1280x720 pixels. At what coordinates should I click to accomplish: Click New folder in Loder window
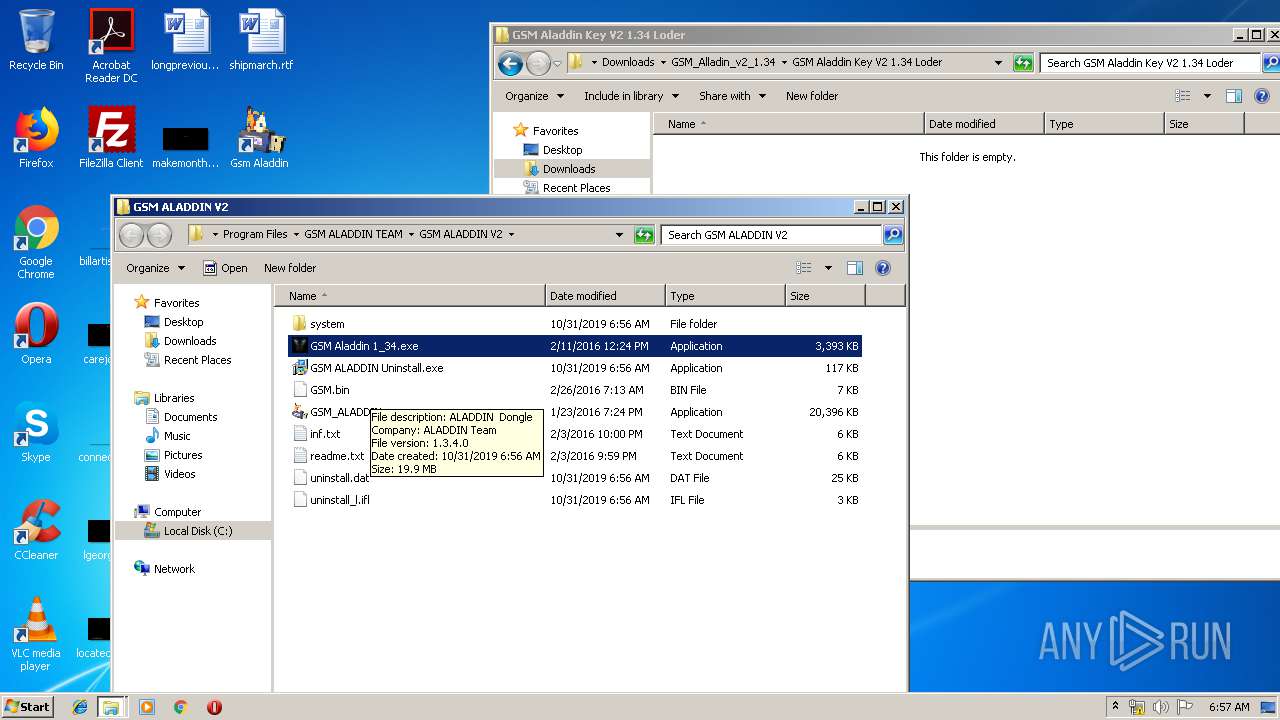click(x=812, y=96)
